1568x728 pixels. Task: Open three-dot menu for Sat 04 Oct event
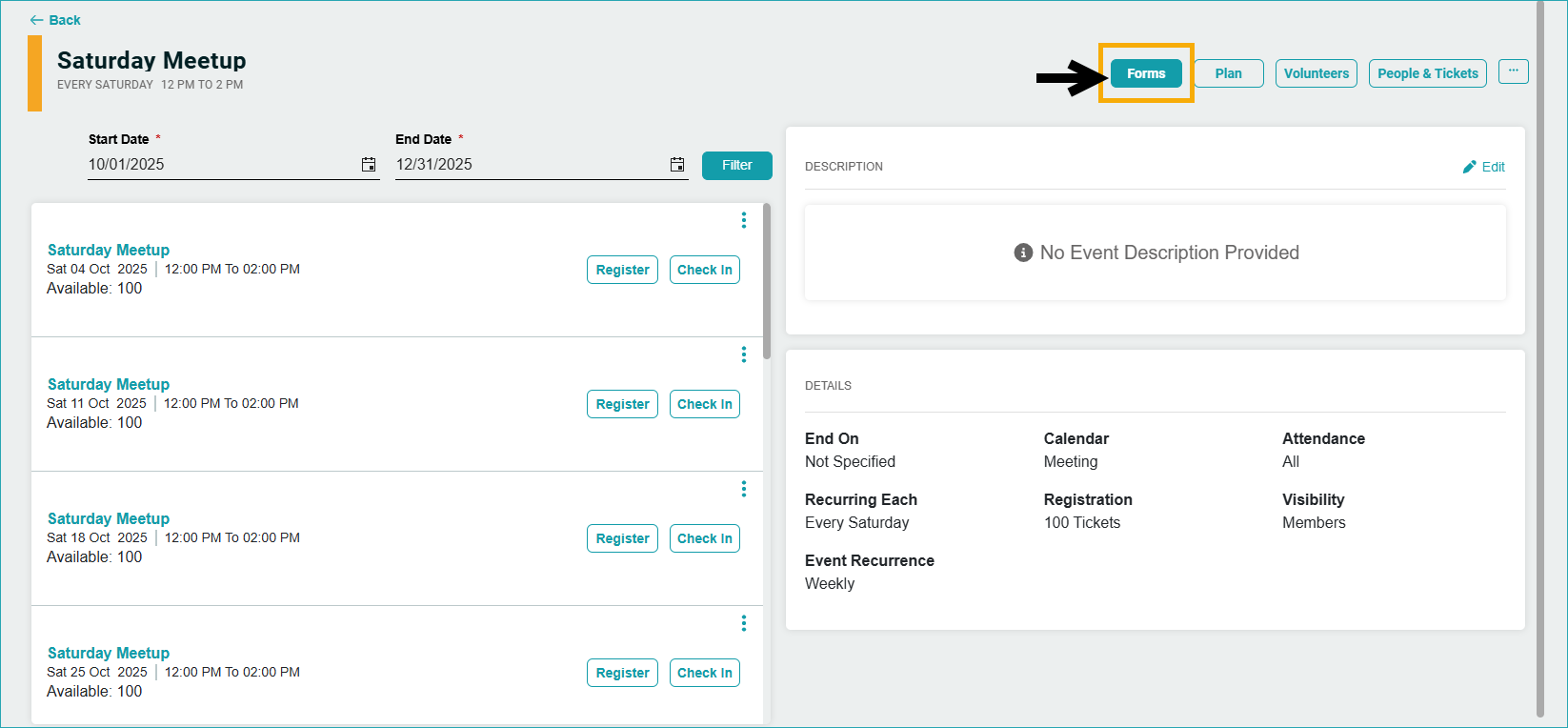point(744,220)
